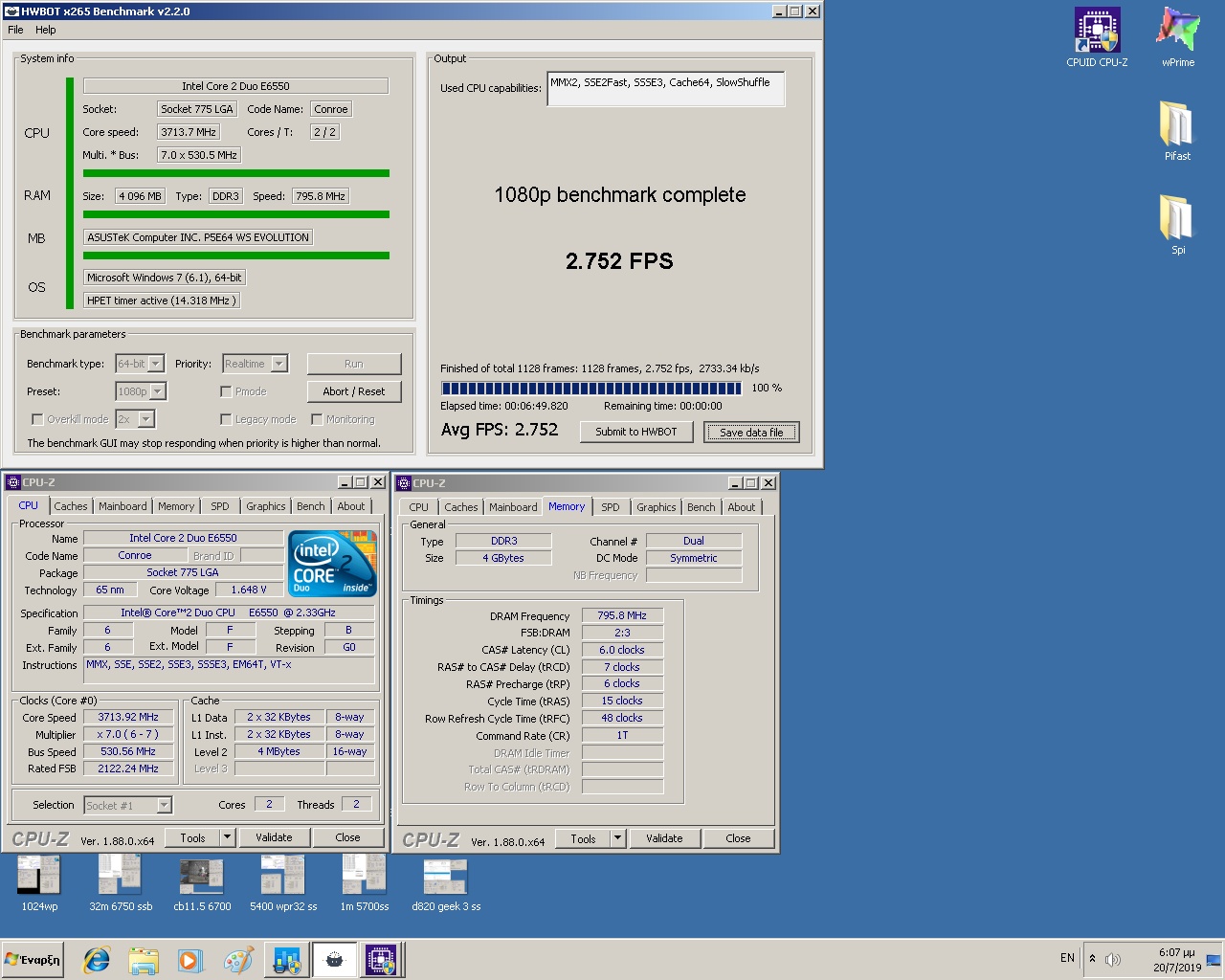Open SPD tab in left CPU-Z

click(220, 506)
